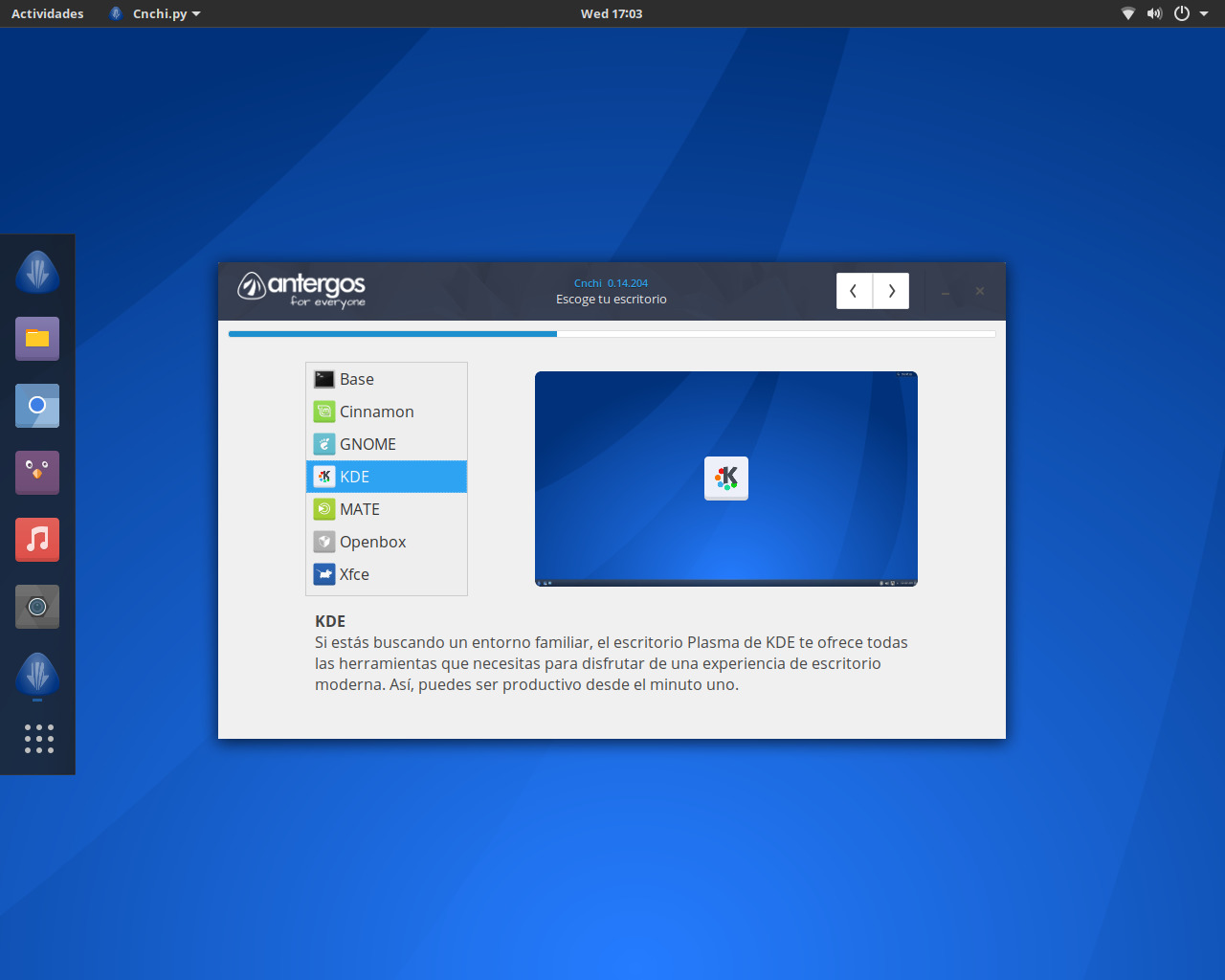The width and height of the screenshot is (1225, 980).
Task: Choose Cinnamon from the desktop list
Action: coord(387,412)
